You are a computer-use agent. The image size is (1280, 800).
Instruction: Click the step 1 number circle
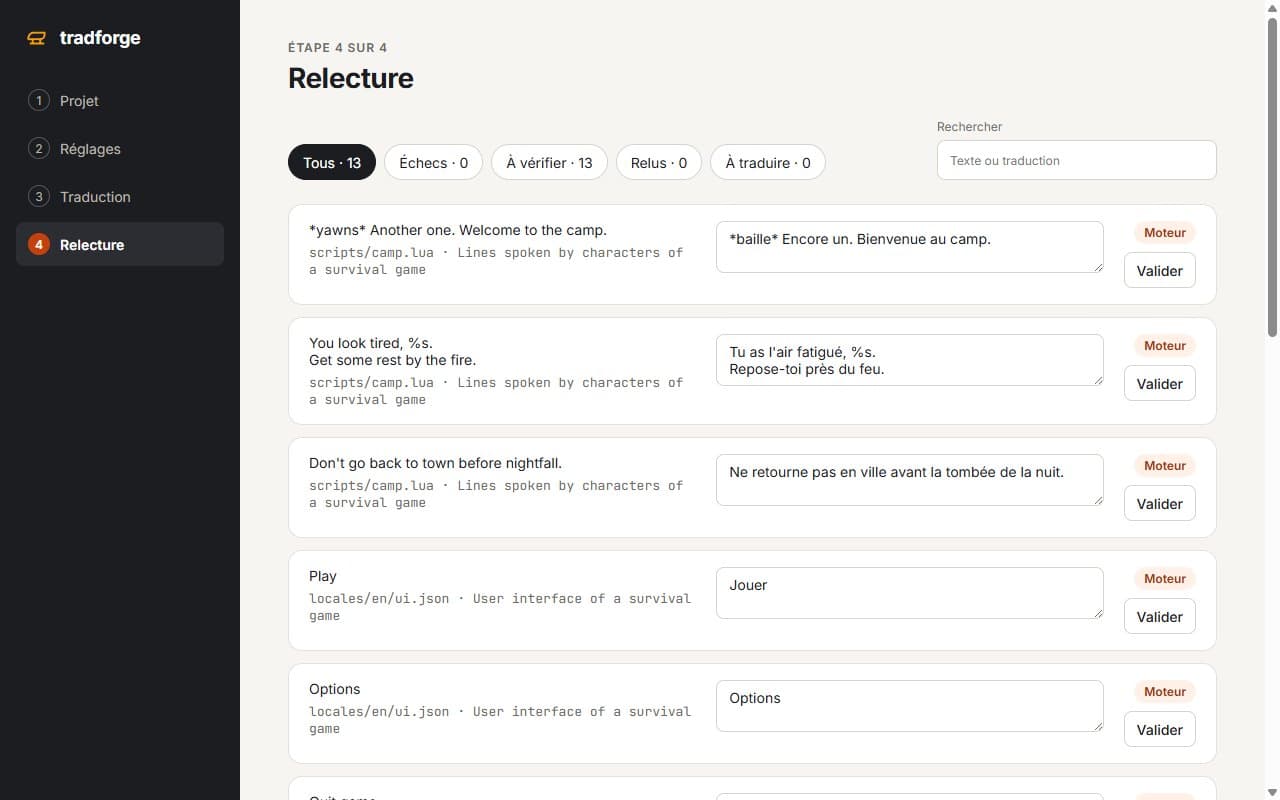39,101
